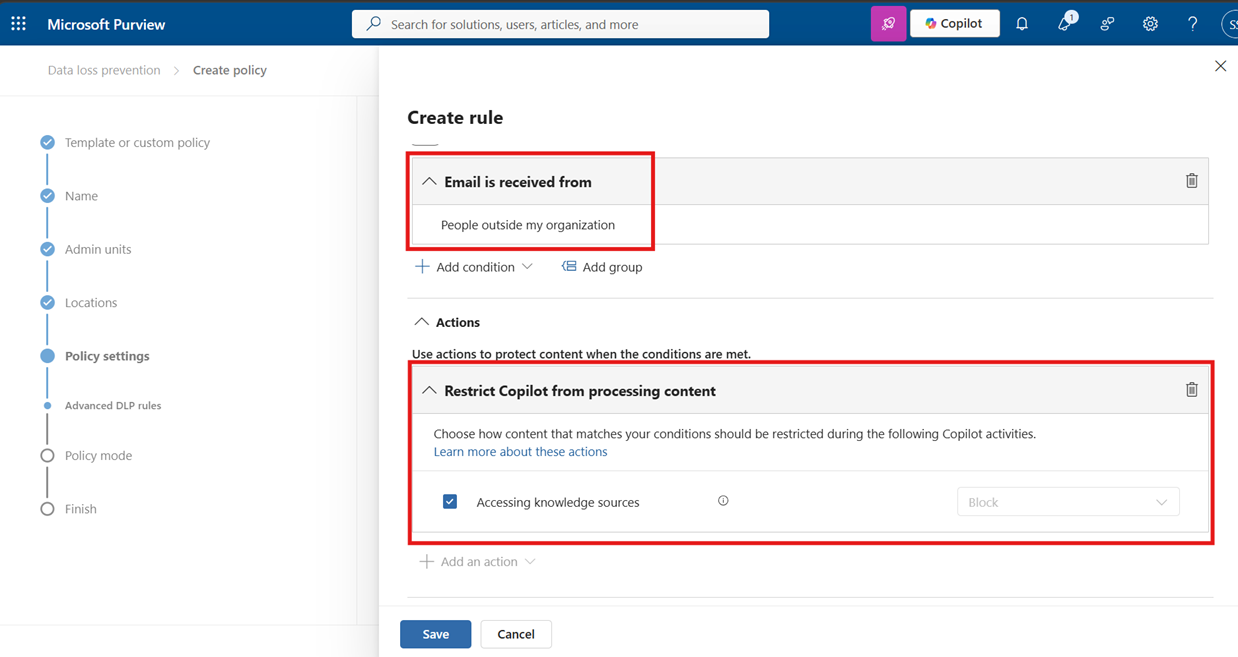Click the magnifier icon in search box

coord(374,24)
